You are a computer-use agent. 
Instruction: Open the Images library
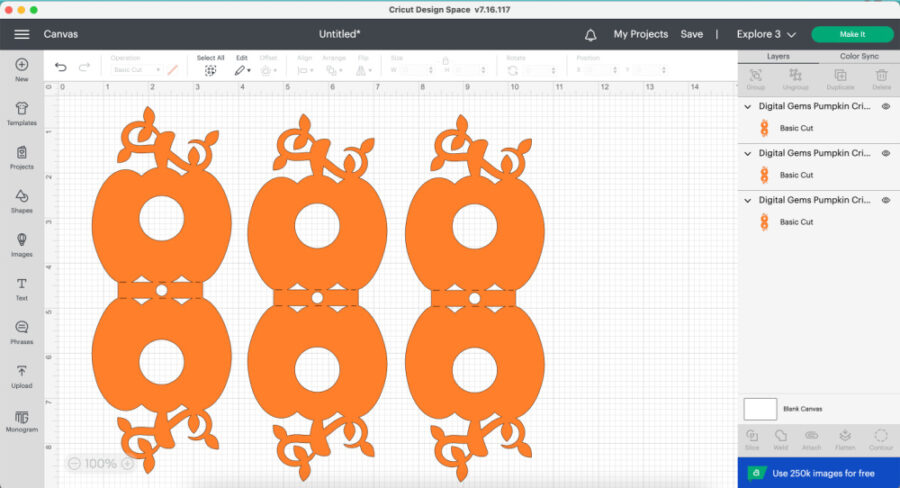[21, 244]
